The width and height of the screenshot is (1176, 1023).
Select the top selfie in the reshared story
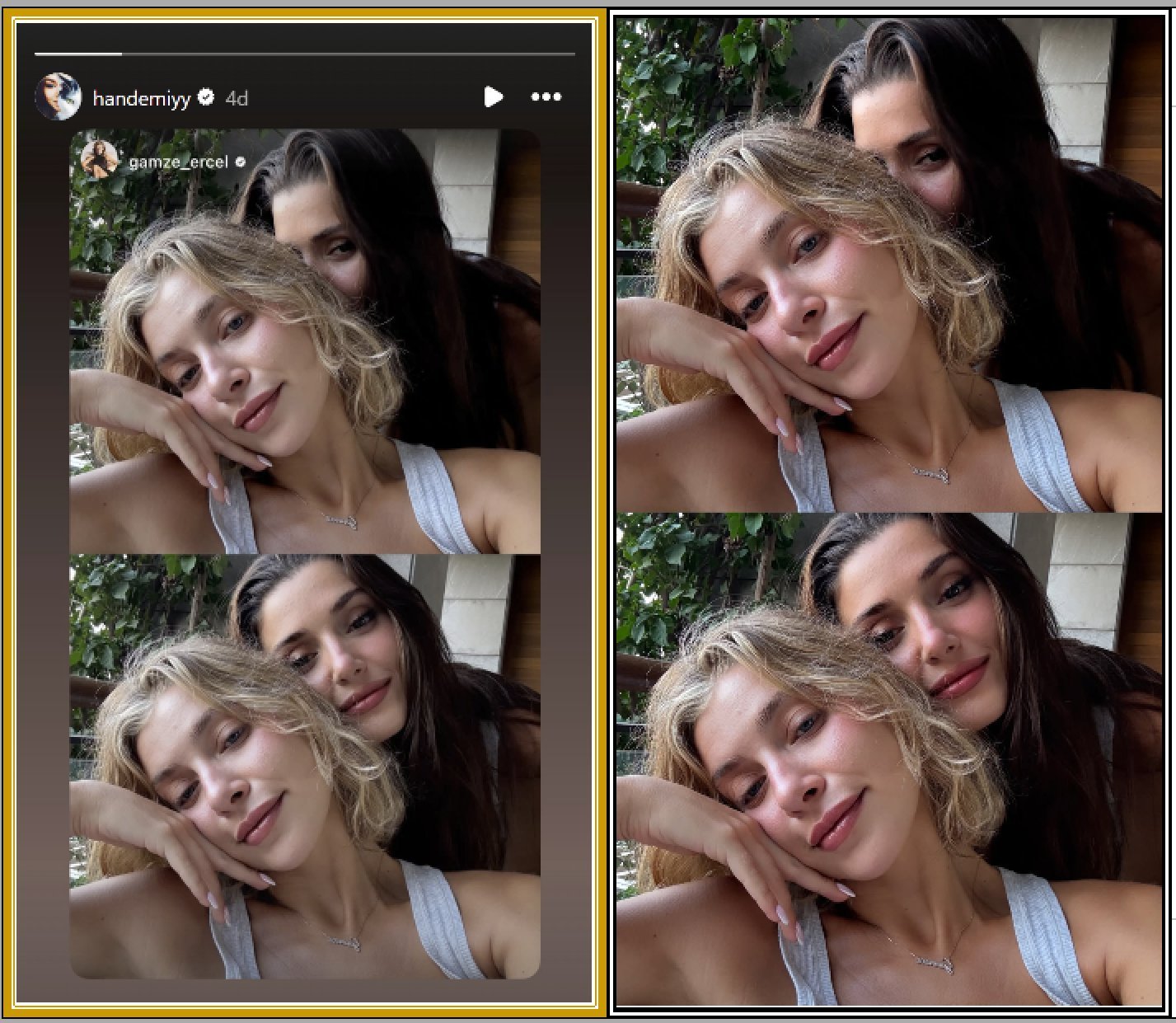[x=305, y=346]
